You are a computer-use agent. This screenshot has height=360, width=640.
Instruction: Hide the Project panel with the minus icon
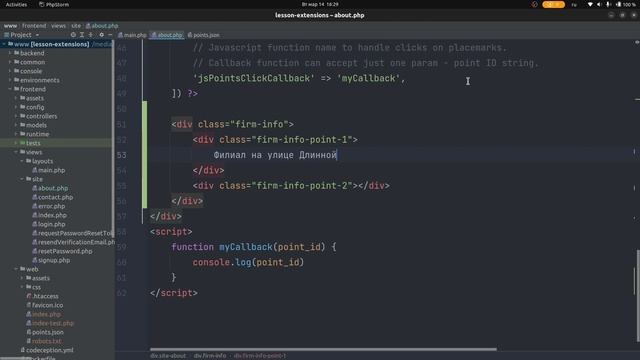(x=110, y=35)
